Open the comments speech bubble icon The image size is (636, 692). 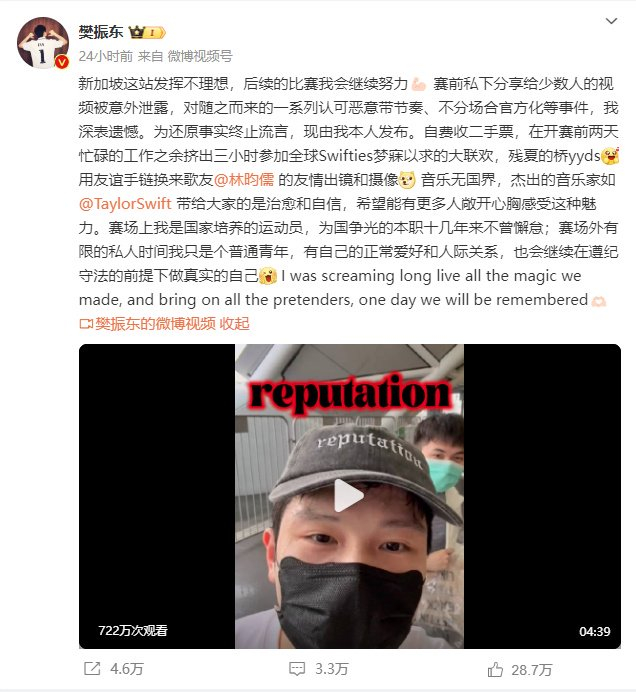pos(297,669)
